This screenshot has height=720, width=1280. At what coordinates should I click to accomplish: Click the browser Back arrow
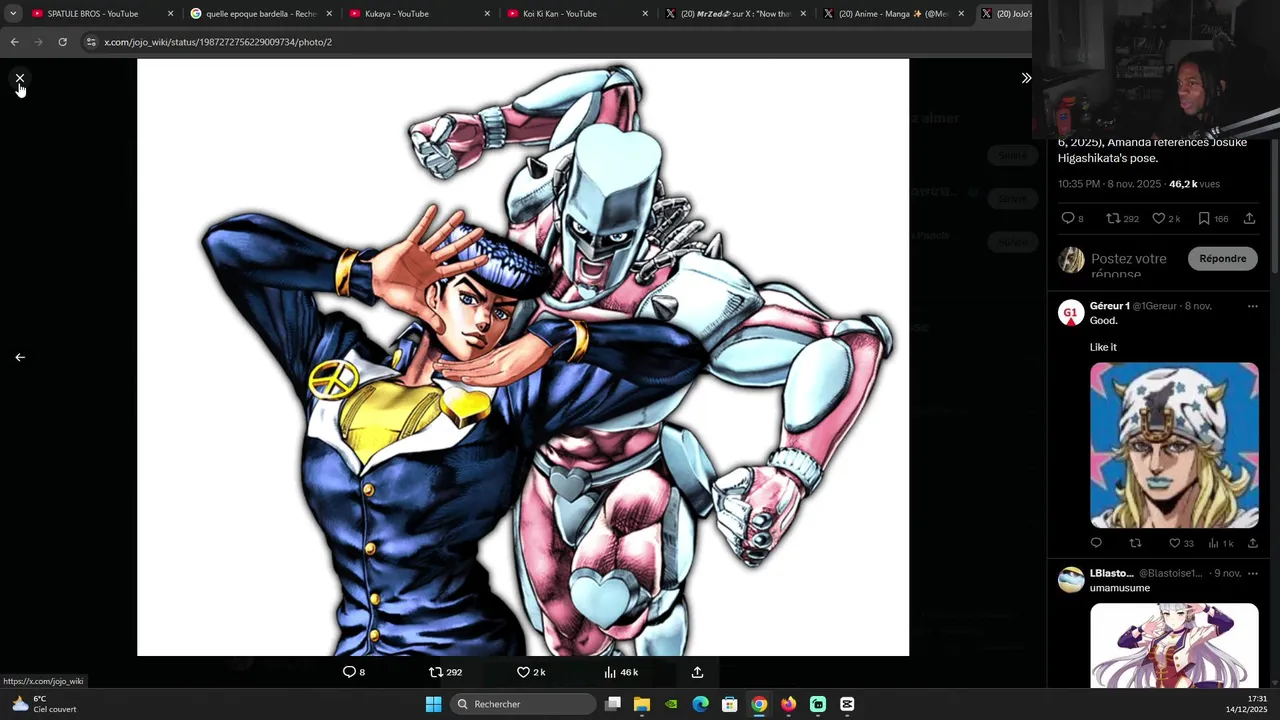(14, 42)
